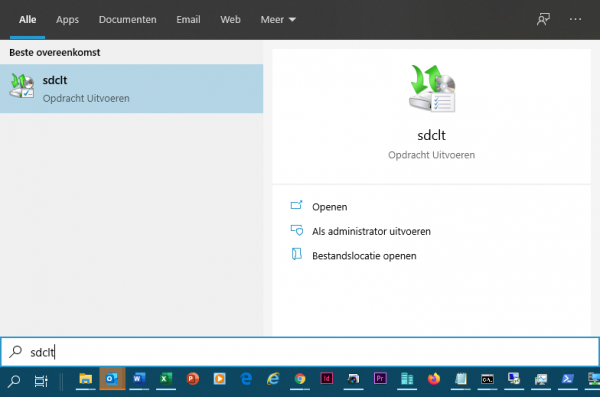The image size is (600, 397).
Task: Switch to the Alle search tab
Action: point(28,20)
